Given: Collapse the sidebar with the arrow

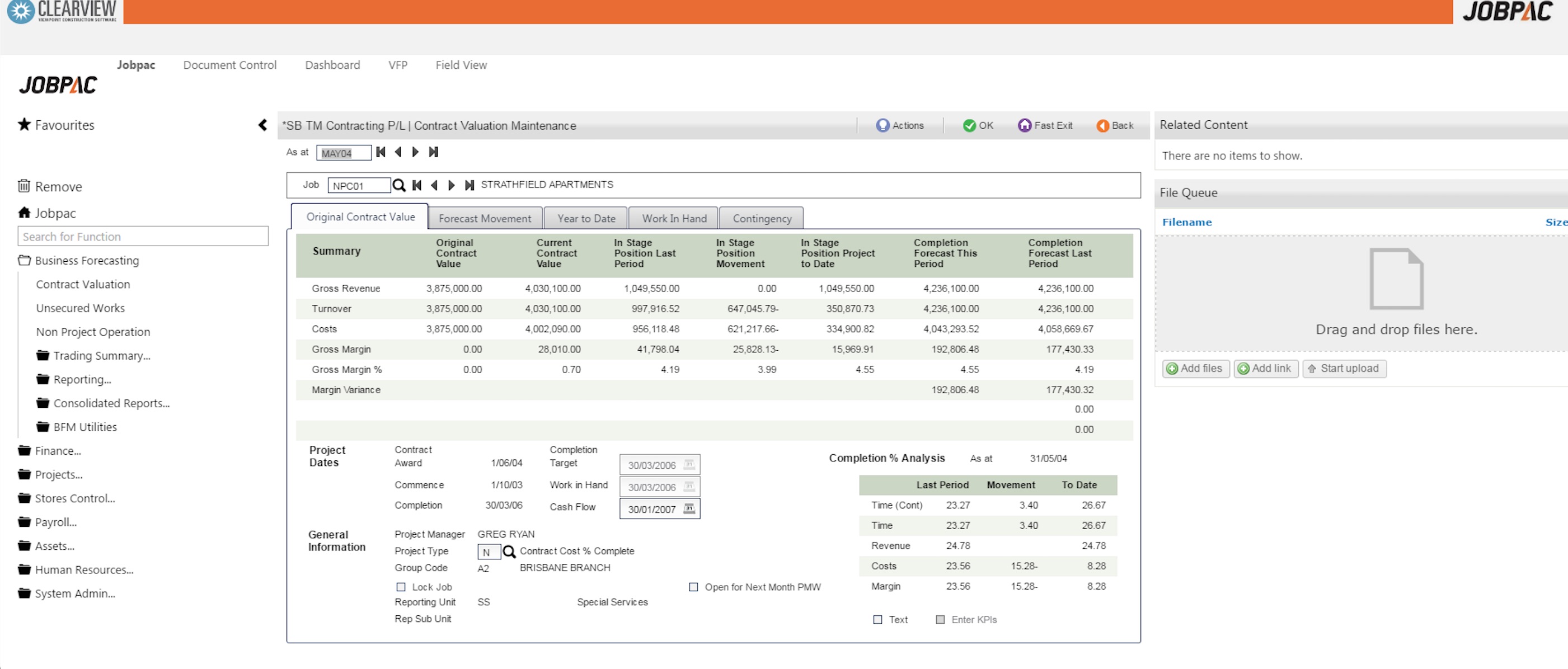Looking at the screenshot, I should (262, 125).
